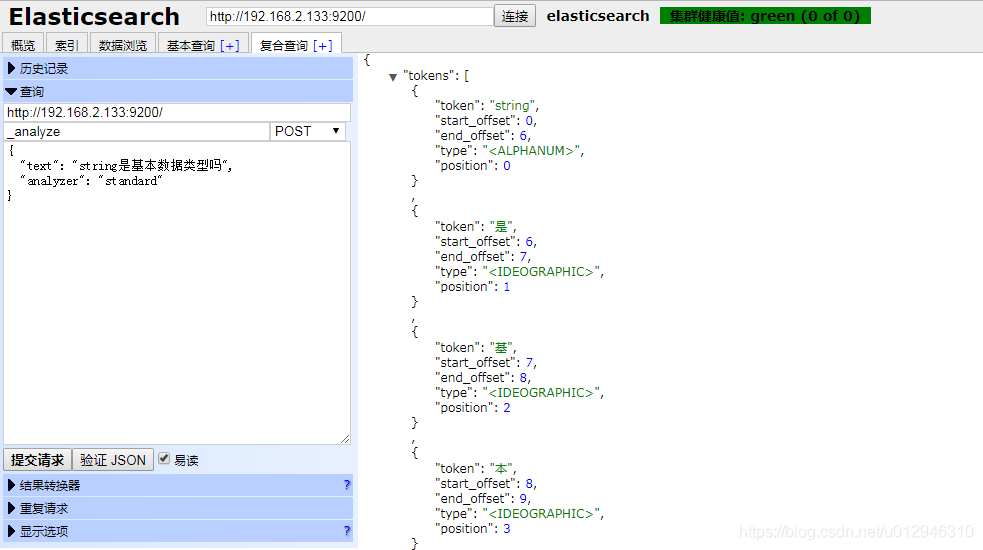Collapse the 查询 section
The image size is (983, 550).
[x=178, y=92]
